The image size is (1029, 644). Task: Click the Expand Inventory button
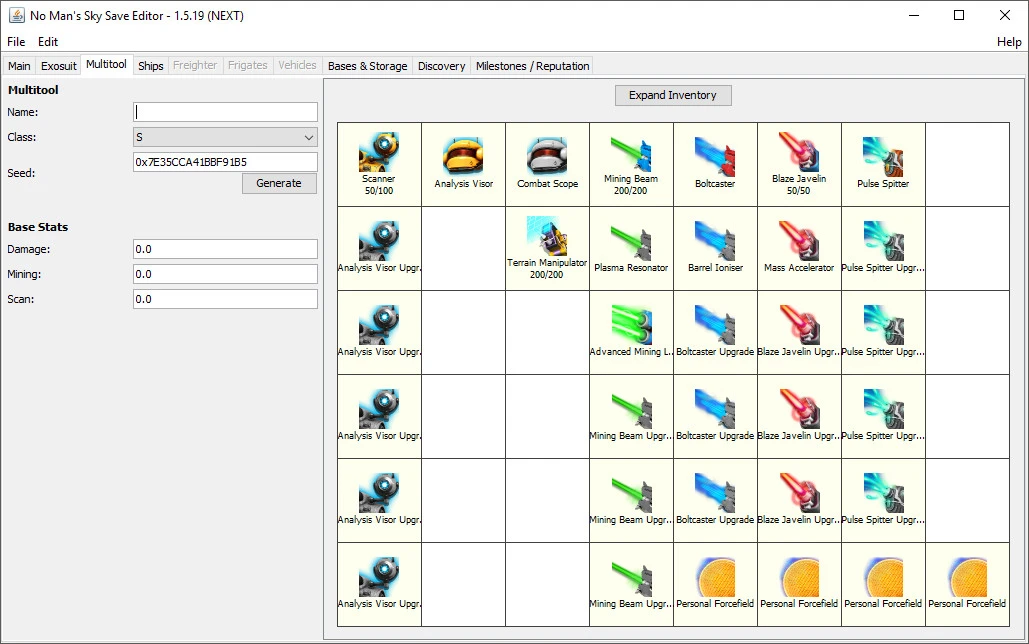672,95
